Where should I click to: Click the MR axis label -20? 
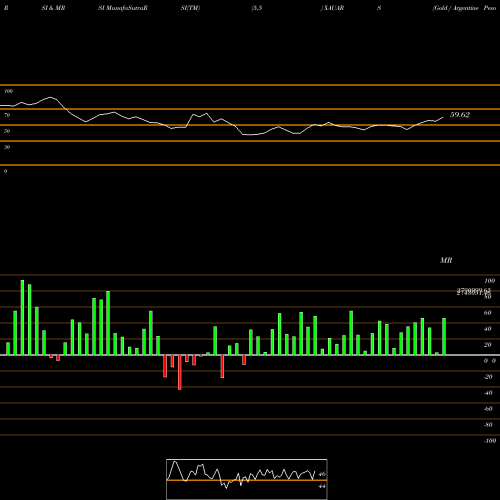(x=488, y=377)
